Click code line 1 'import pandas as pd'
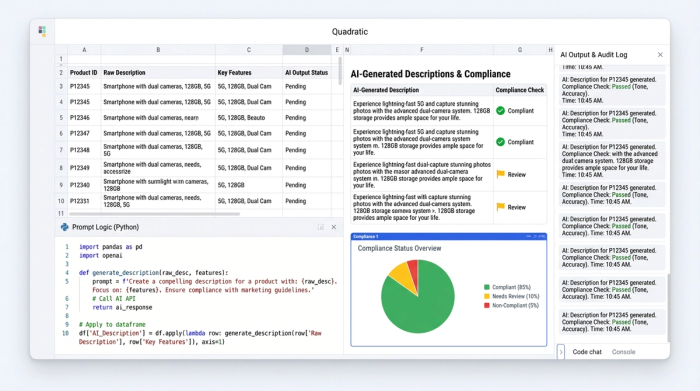Screen dimensions: 700x391 click(111, 246)
